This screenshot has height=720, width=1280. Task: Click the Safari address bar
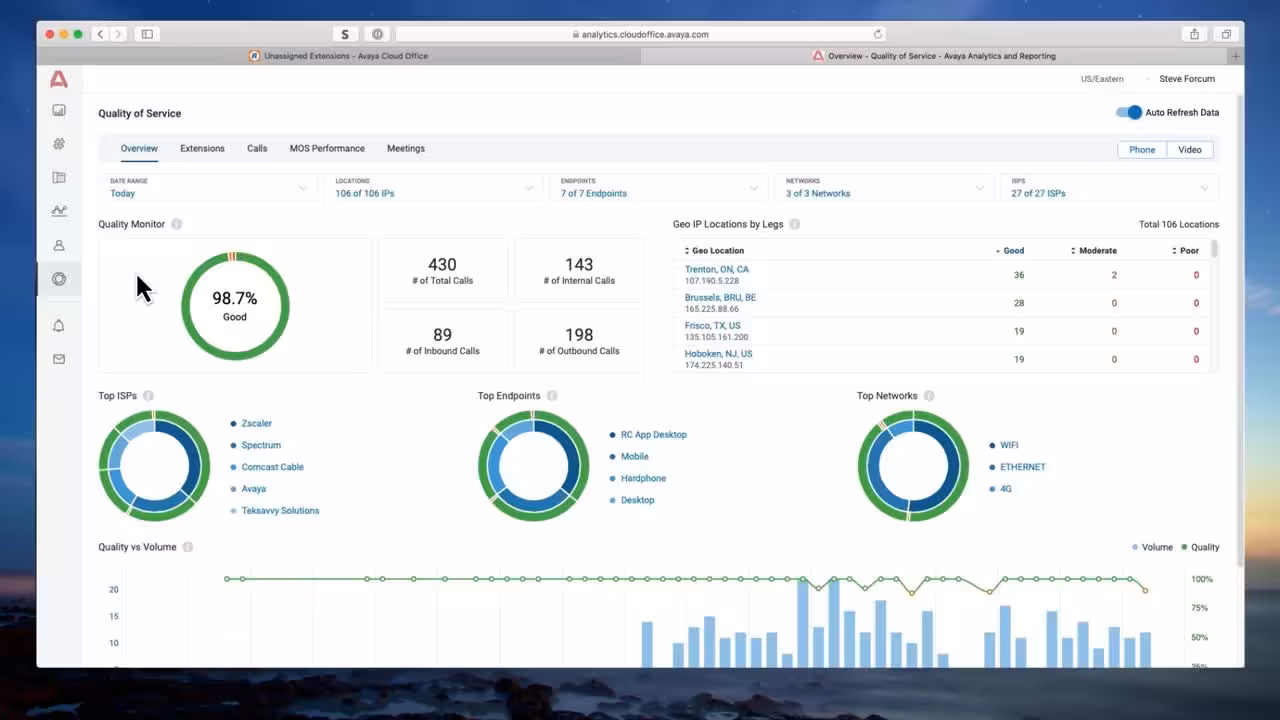[x=640, y=34]
